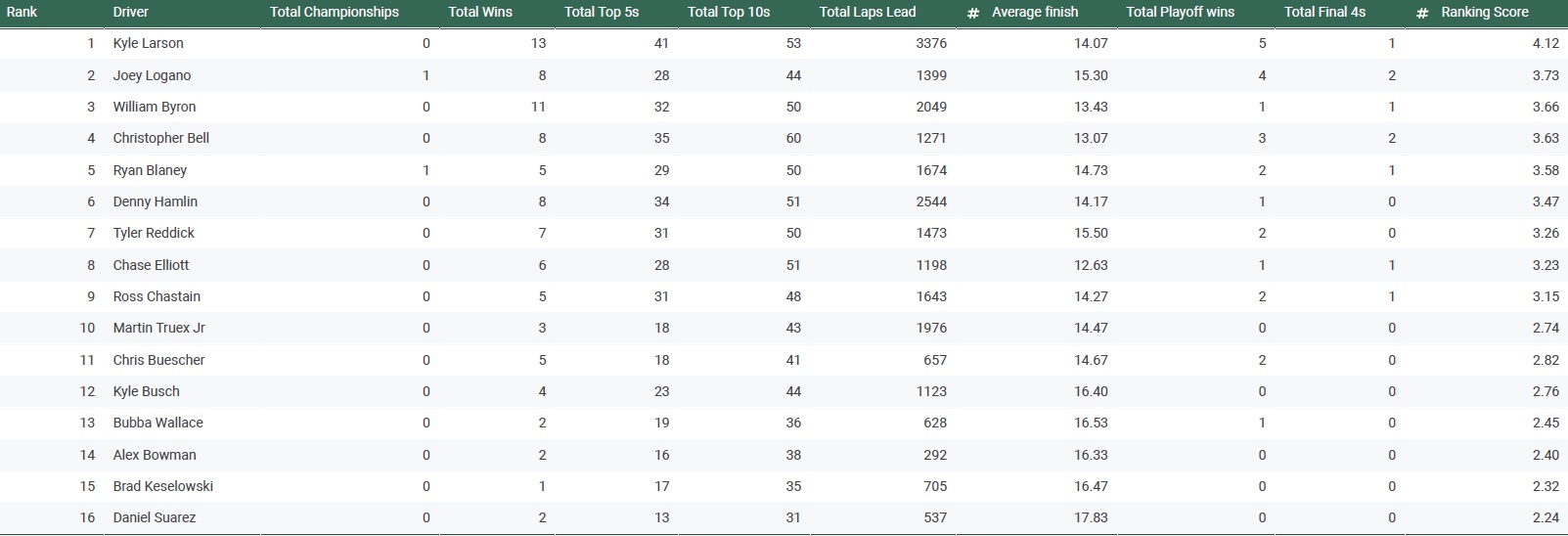Click the Ranking Score header text
The width and height of the screenshot is (1568, 536).
point(1484,12)
